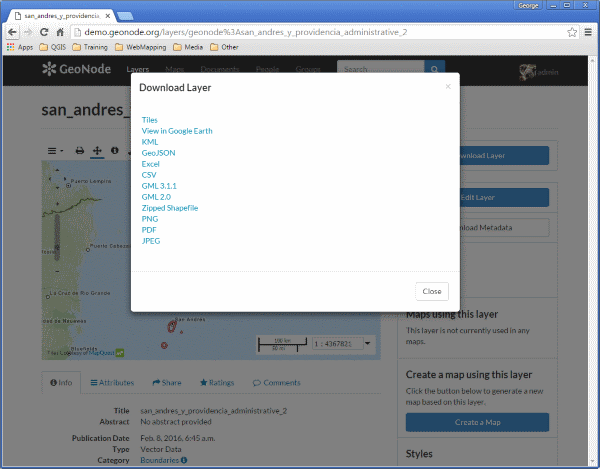Open the QGIS bookmarks folder
Screen dimensions: 600x469
tap(53, 47)
